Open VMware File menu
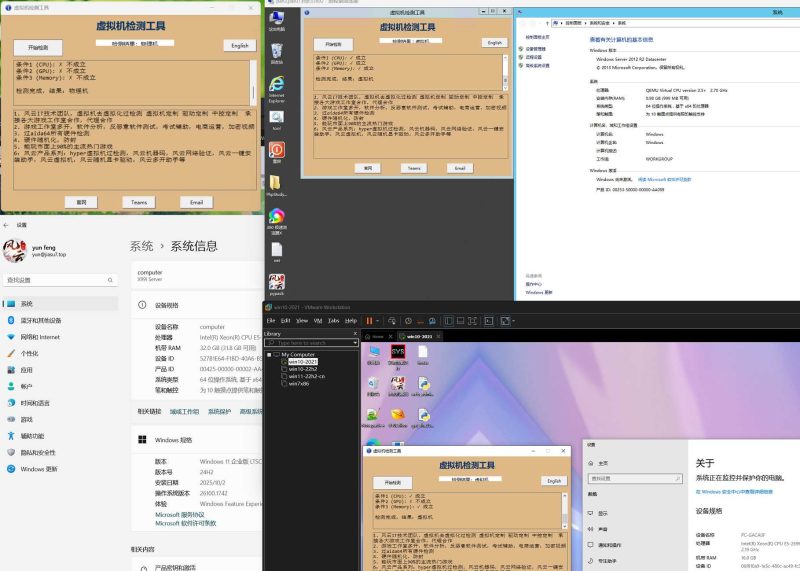Screen dimensions: 800x571 pyautogui.click(x=271, y=320)
